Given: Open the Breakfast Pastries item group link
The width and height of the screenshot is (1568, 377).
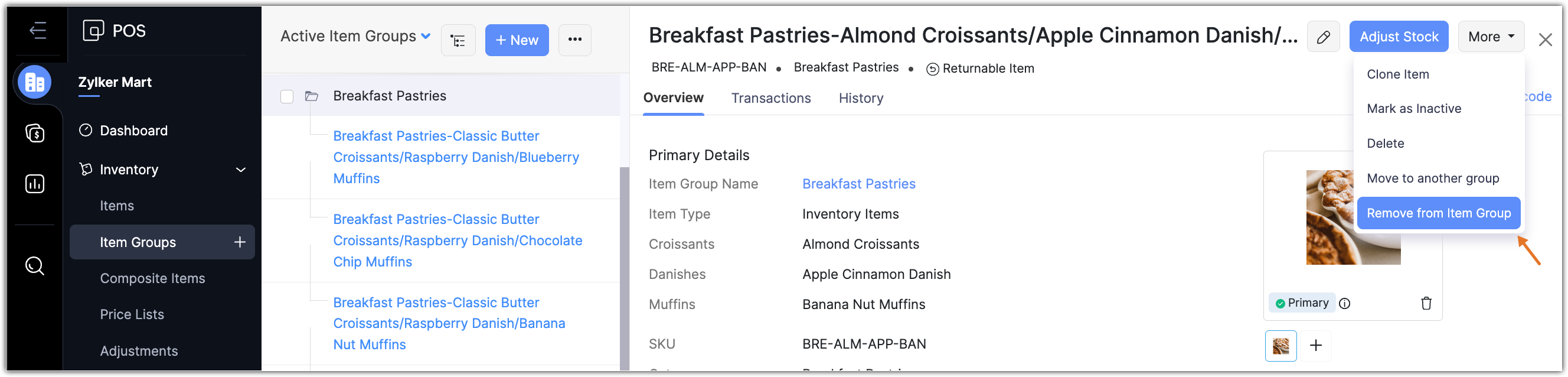Looking at the screenshot, I should (x=858, y=184).
